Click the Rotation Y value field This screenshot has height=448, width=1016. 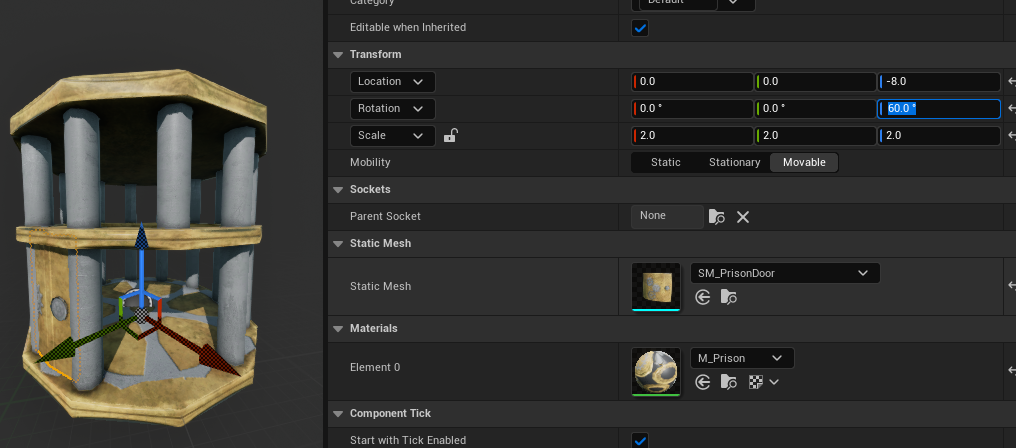[x=815, y=108]
